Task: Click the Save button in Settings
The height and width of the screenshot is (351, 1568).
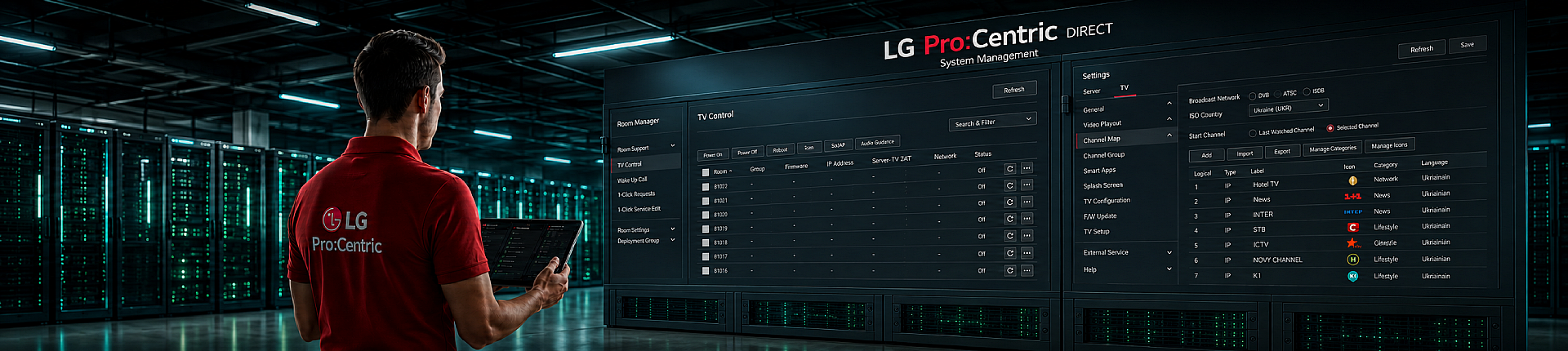Action: click(x=1467, y=45)
